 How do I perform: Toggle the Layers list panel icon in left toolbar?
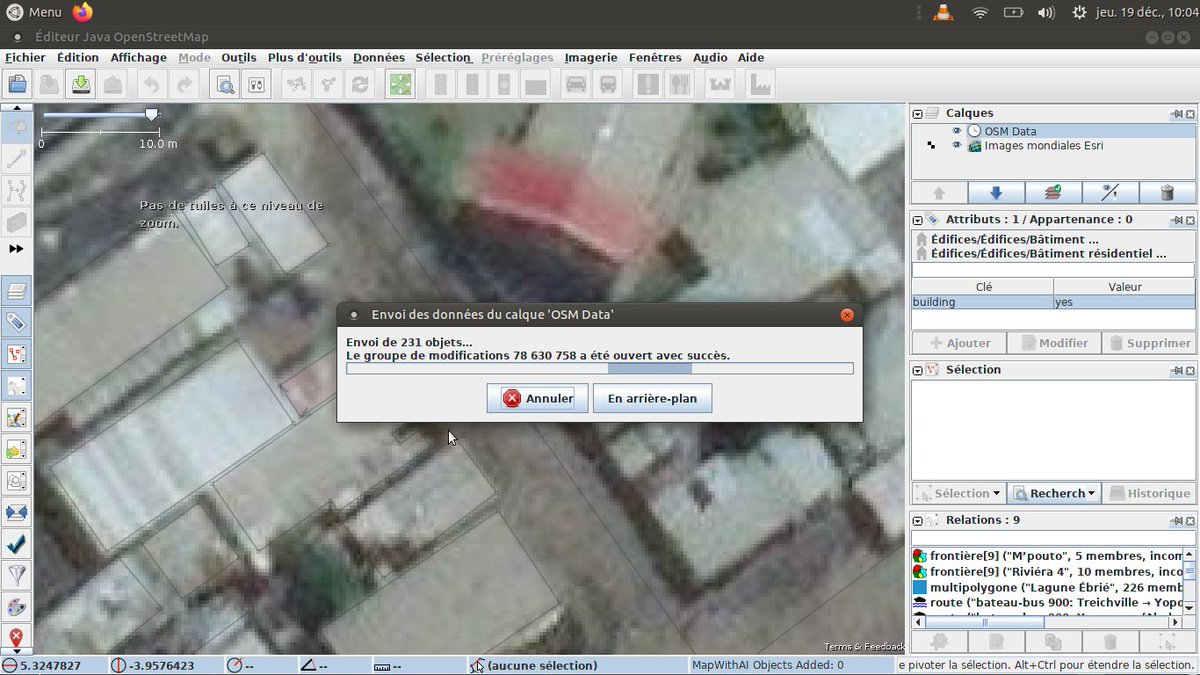coord(16,291)
